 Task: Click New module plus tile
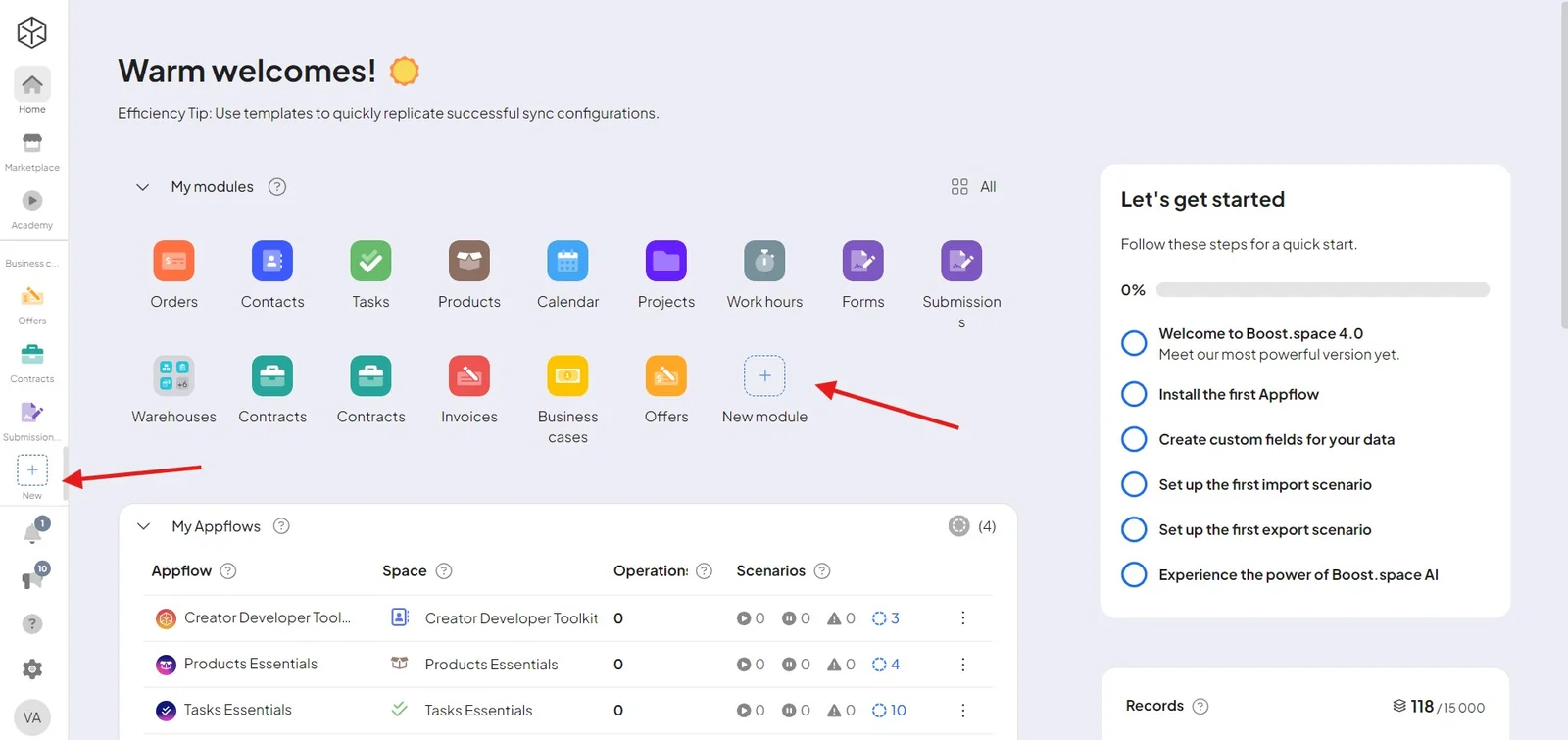pyautogui.click(x=764, y=375)
